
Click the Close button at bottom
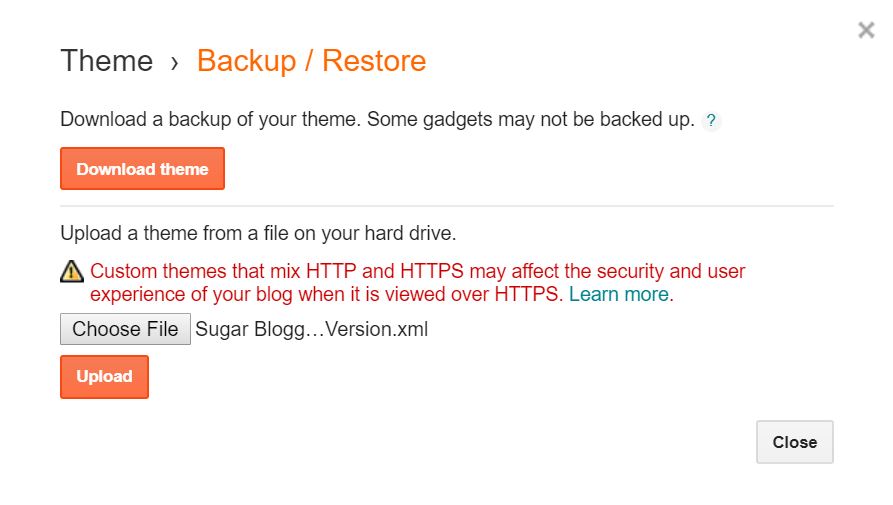click(x=794, y=442)
